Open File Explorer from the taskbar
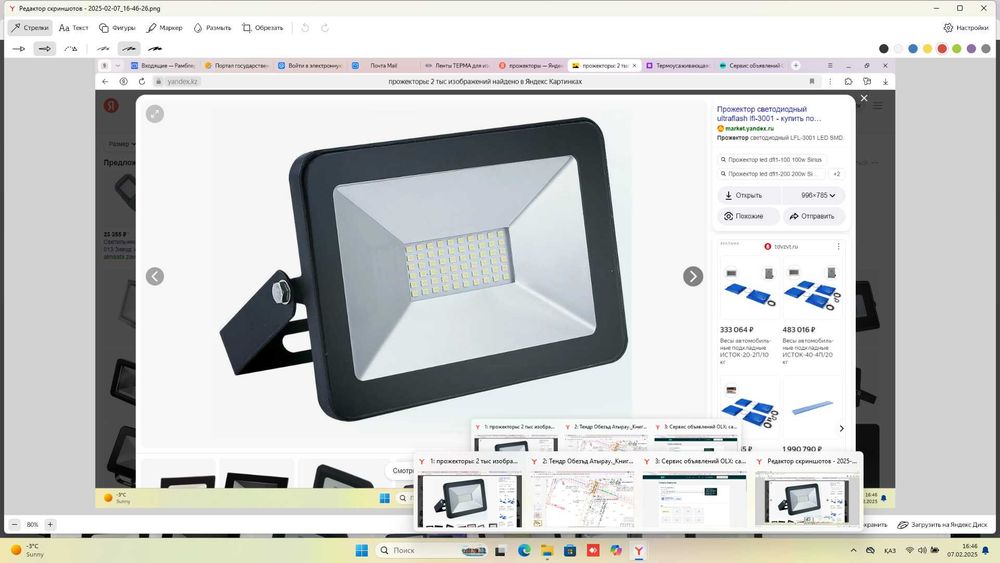Image resolution: width=1000 pixels, height=563 pixels. tap(547, 550)
